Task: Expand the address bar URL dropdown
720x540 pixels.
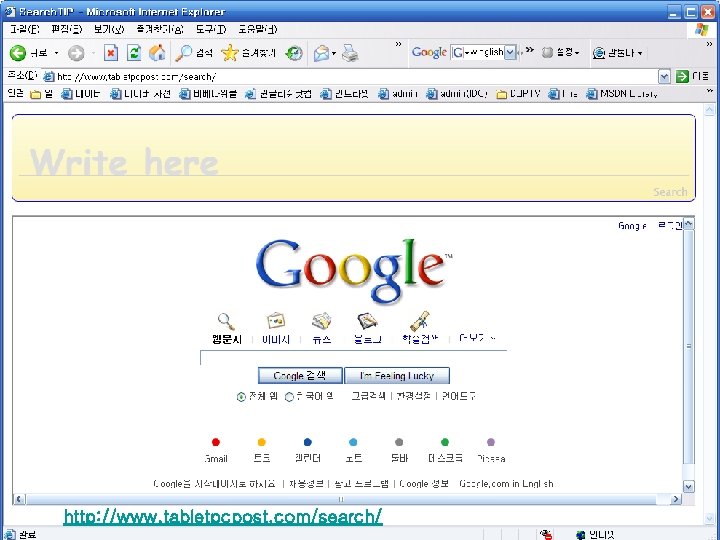Action: point(664,77)
